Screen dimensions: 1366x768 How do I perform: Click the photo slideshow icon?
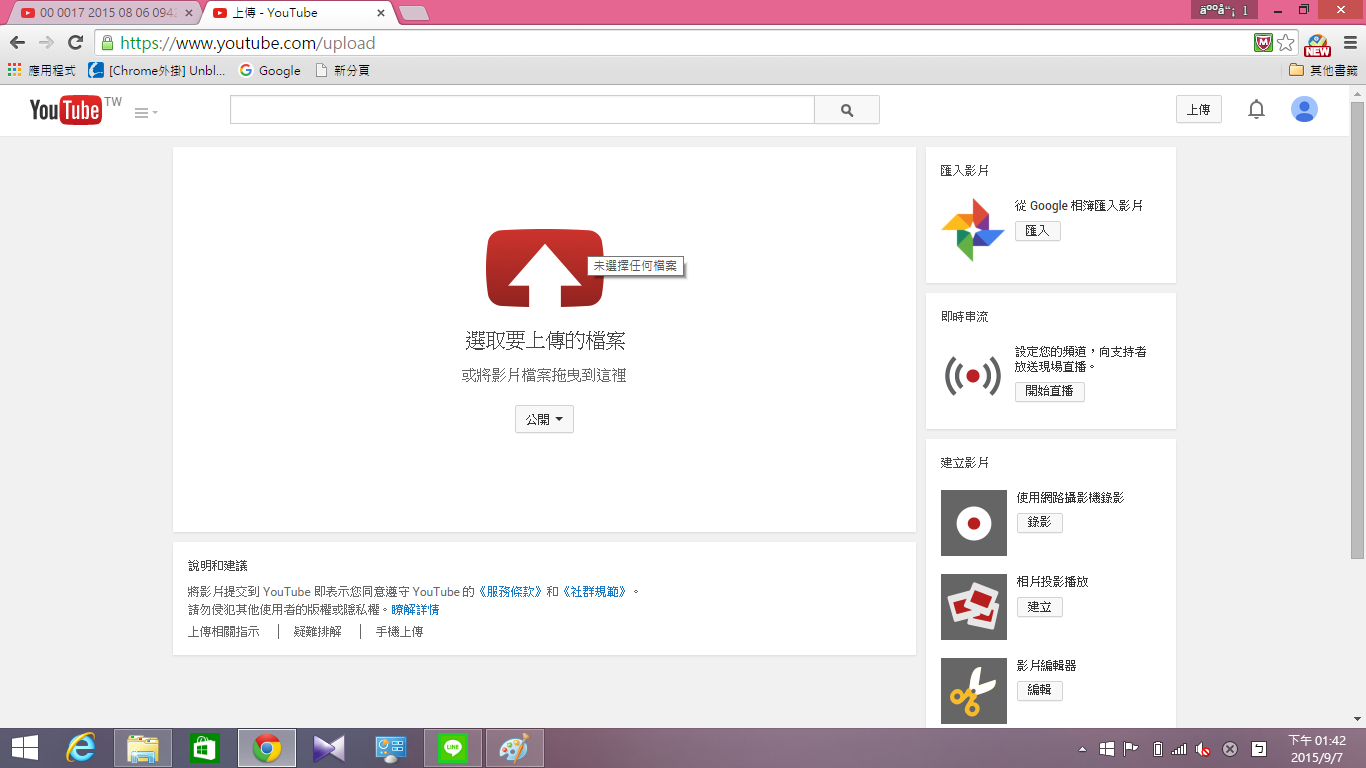point(973,607)
